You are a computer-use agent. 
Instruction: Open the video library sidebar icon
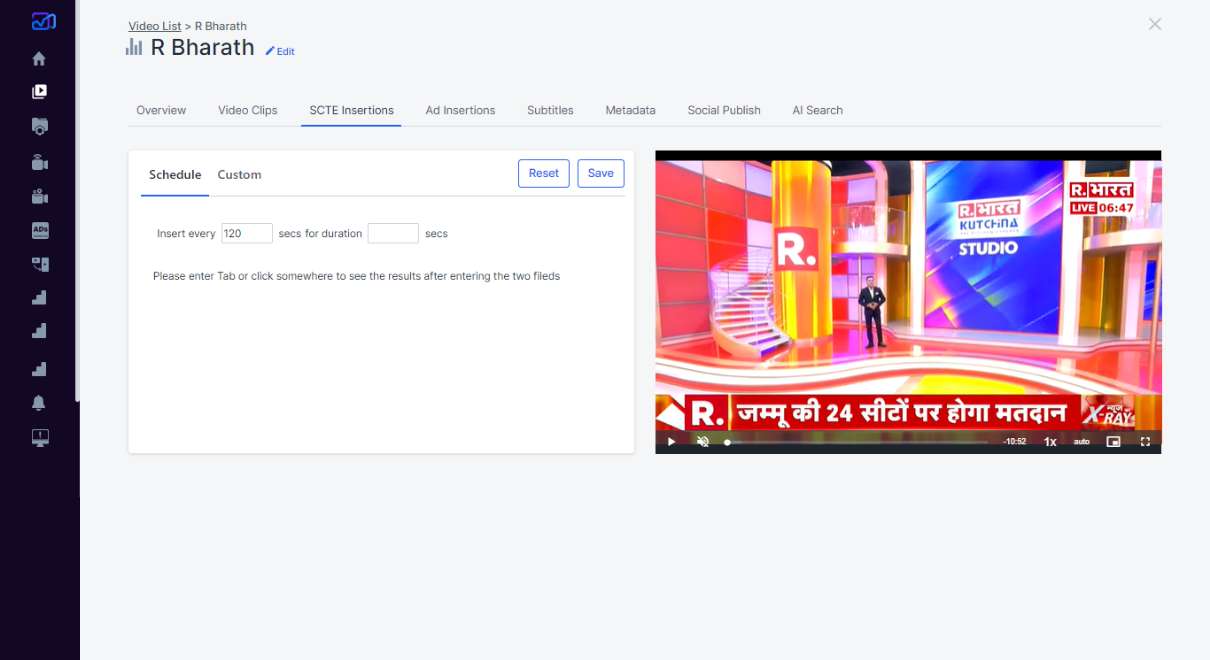[39, 92]
